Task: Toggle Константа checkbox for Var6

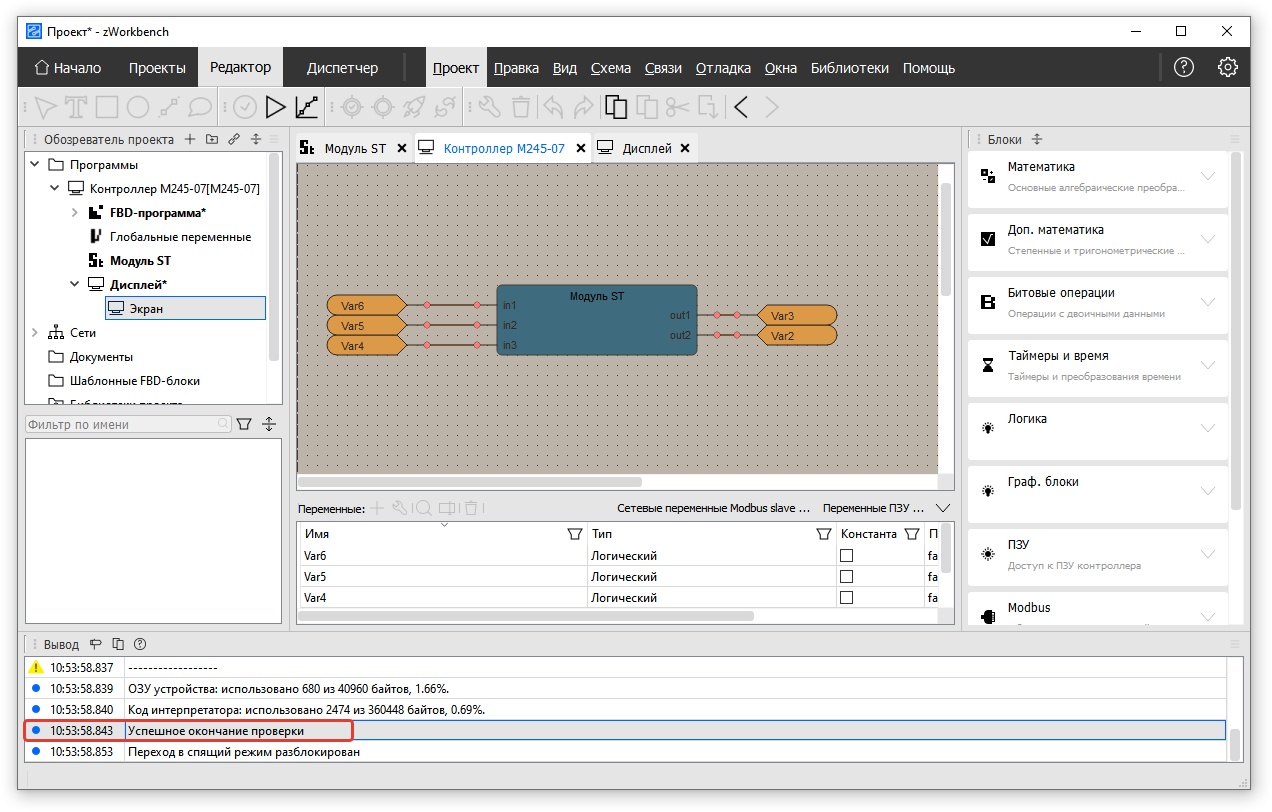Action: [847, 556]
